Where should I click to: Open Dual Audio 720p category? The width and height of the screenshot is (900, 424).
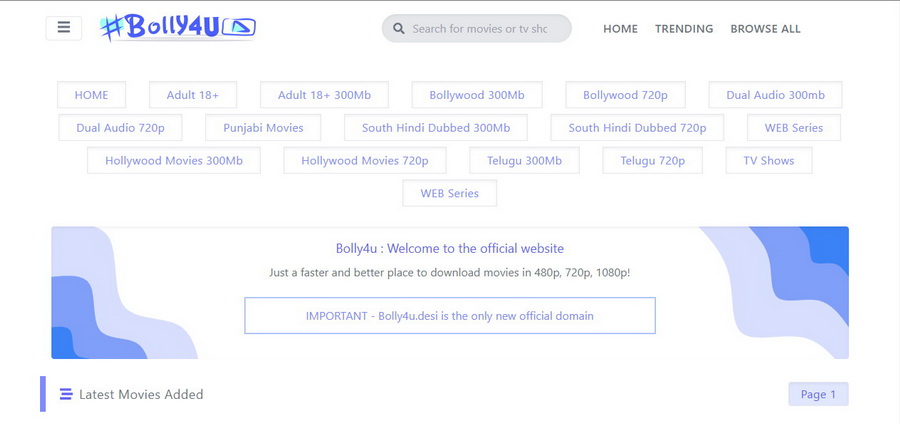point(121,127)
